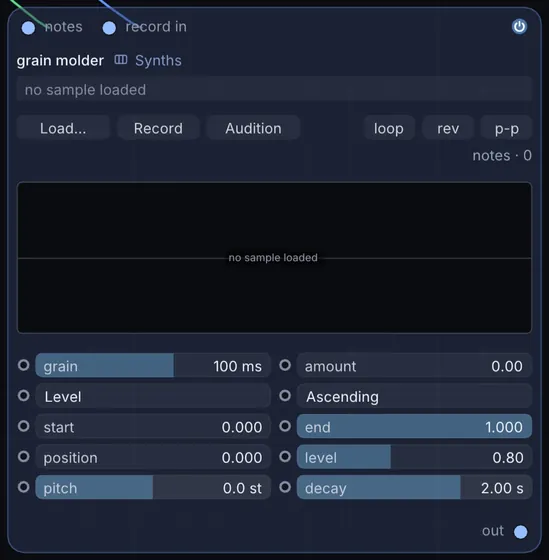
Task: Click the decay modulation port
Action: (x=285, y=487)
